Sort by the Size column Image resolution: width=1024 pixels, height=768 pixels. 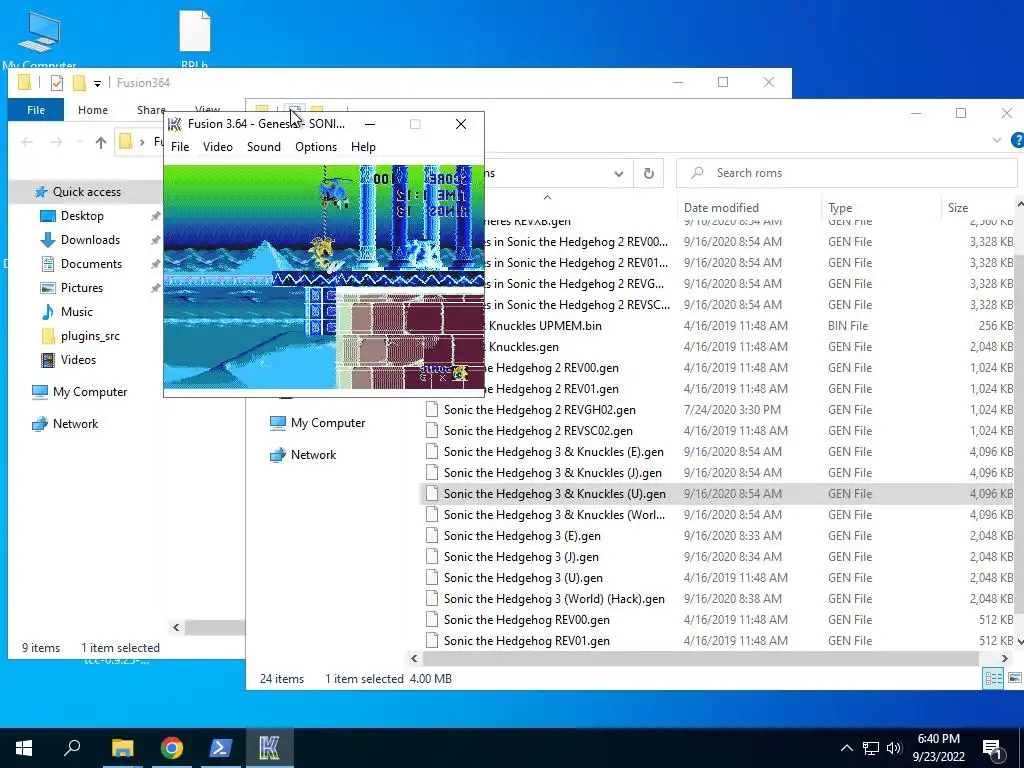(x=957, y=208)
